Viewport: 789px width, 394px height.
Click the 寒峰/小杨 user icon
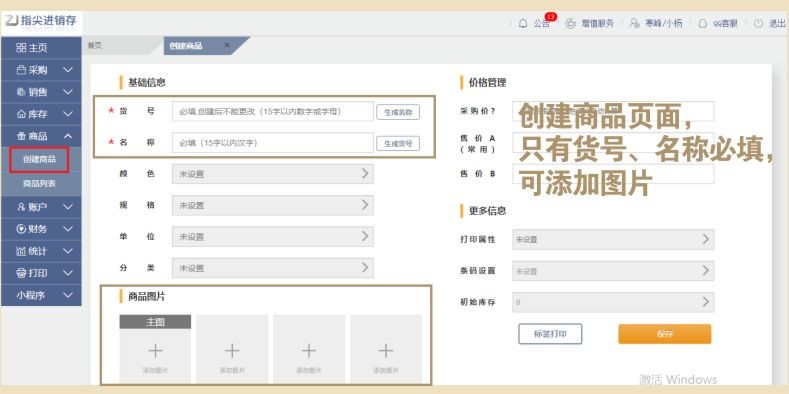635,23
